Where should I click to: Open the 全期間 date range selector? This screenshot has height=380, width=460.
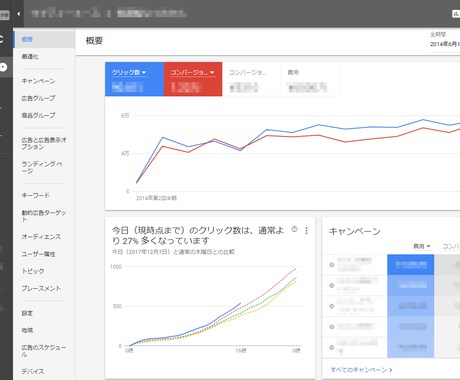[445, 39]
